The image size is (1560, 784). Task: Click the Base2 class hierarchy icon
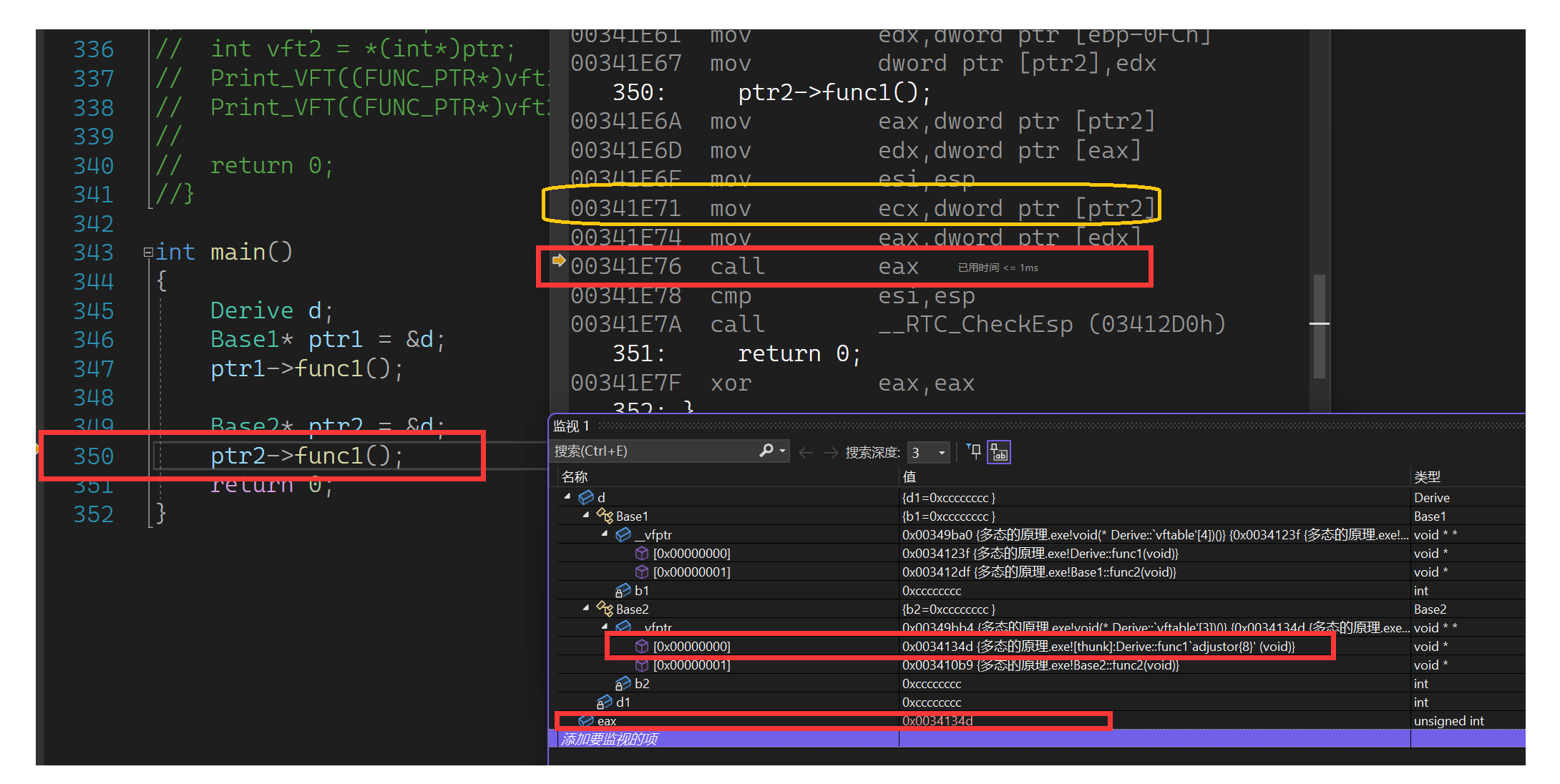(605, 609)
